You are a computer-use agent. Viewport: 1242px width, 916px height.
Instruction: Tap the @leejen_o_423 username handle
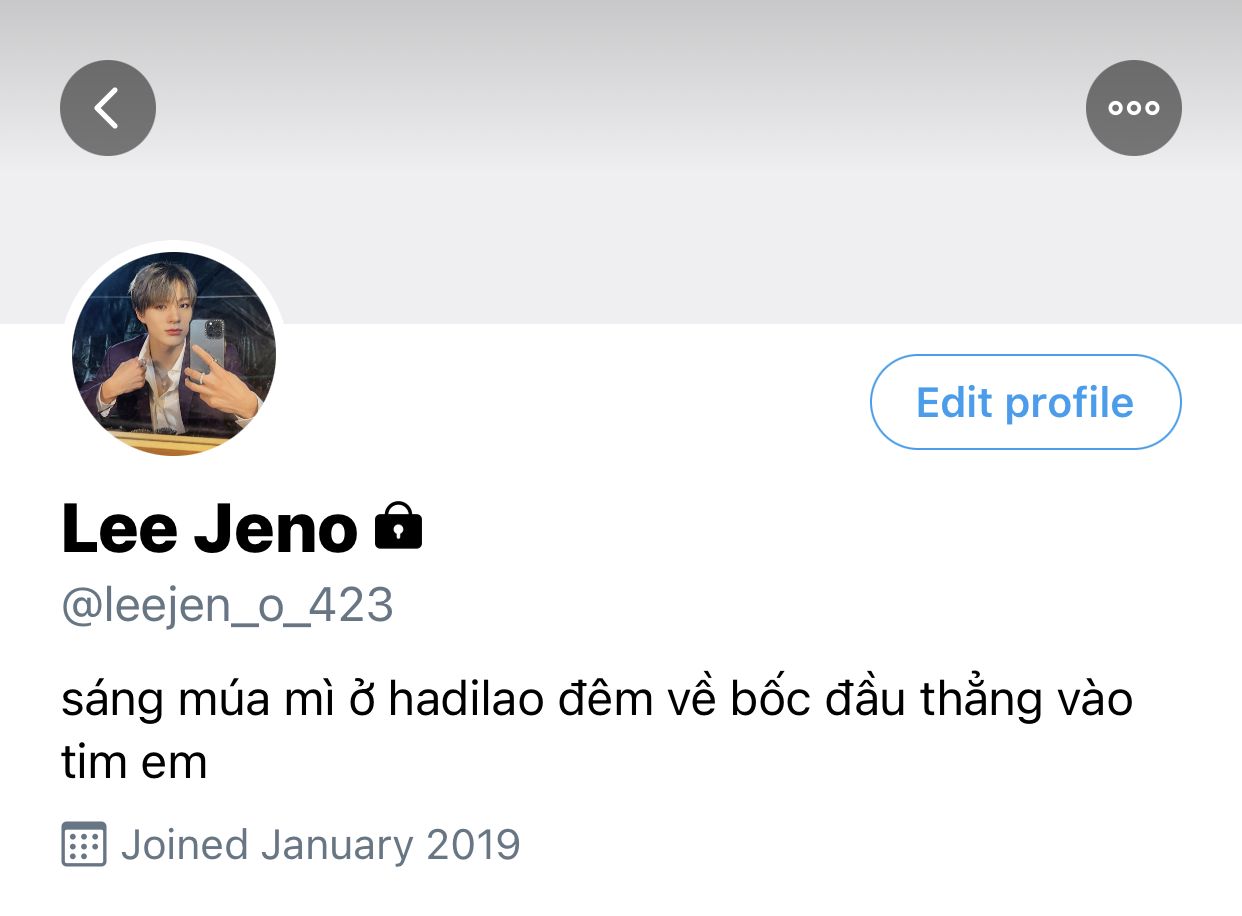228,606
